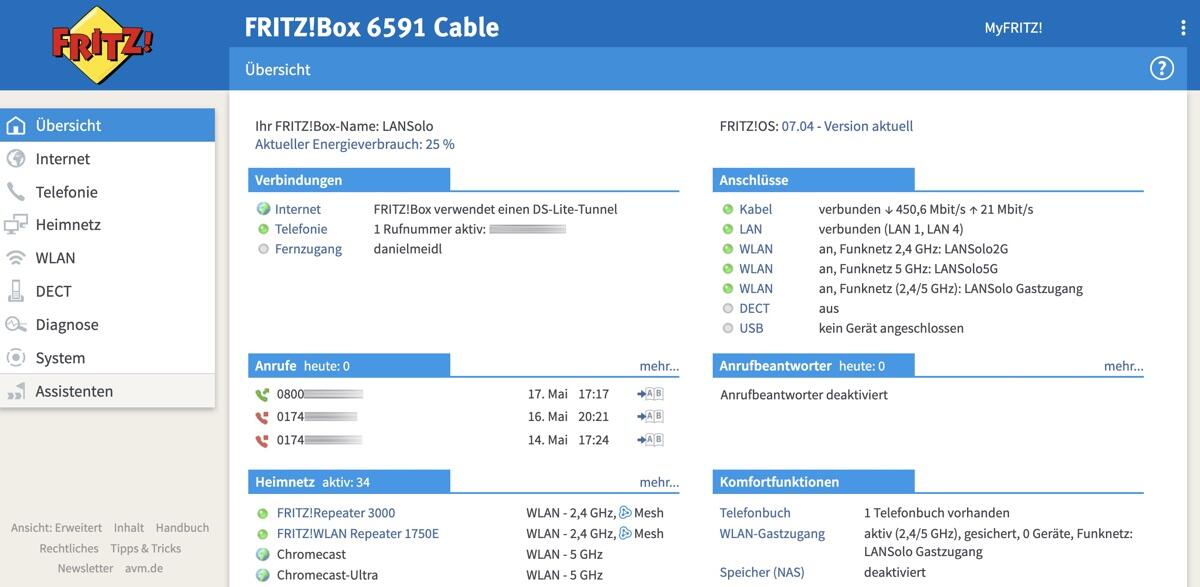Open the Internet menu in the sidebar
1200x587 pixels.
click(62, 159)
